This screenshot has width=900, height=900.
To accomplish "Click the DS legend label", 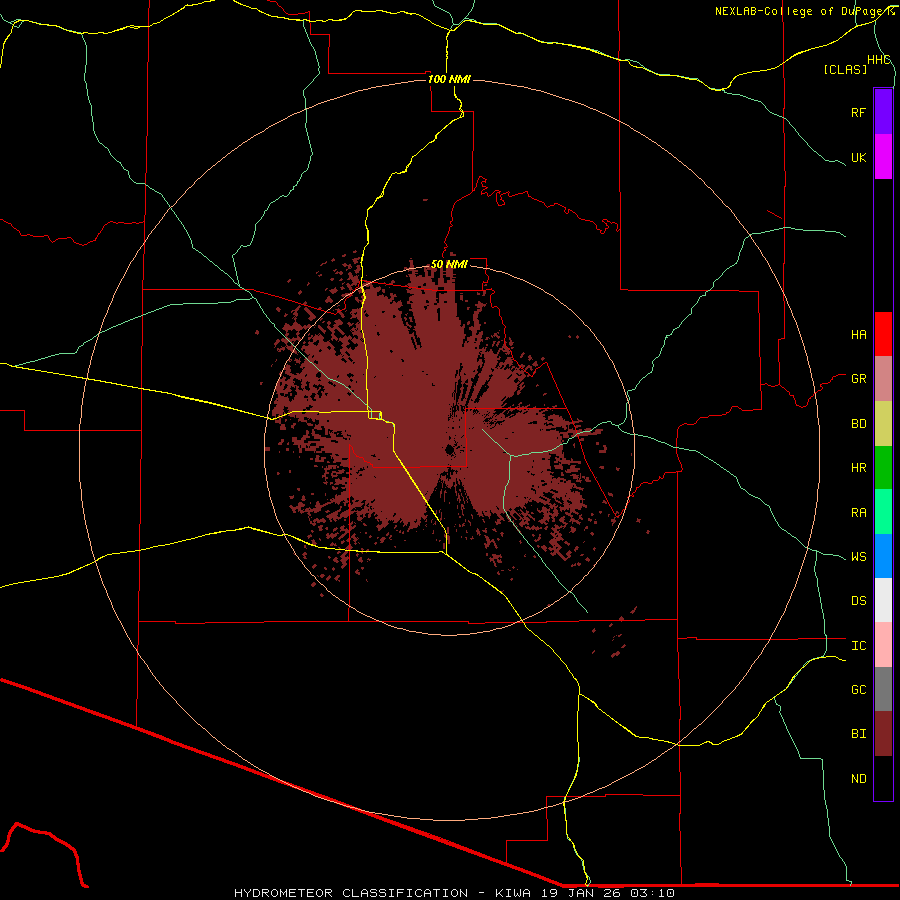I will click(858, 601).
